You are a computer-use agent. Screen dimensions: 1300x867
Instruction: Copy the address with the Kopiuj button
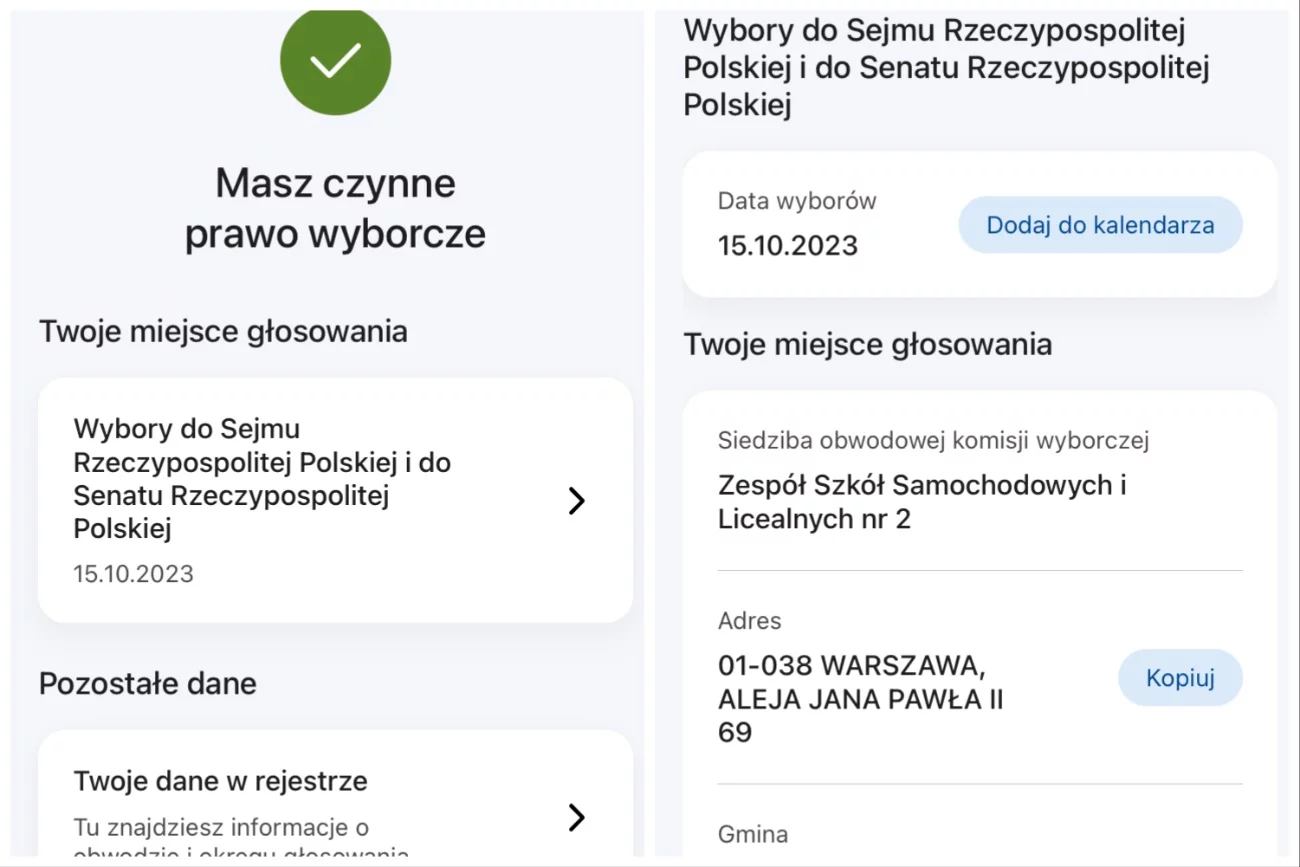[1180, 678]
